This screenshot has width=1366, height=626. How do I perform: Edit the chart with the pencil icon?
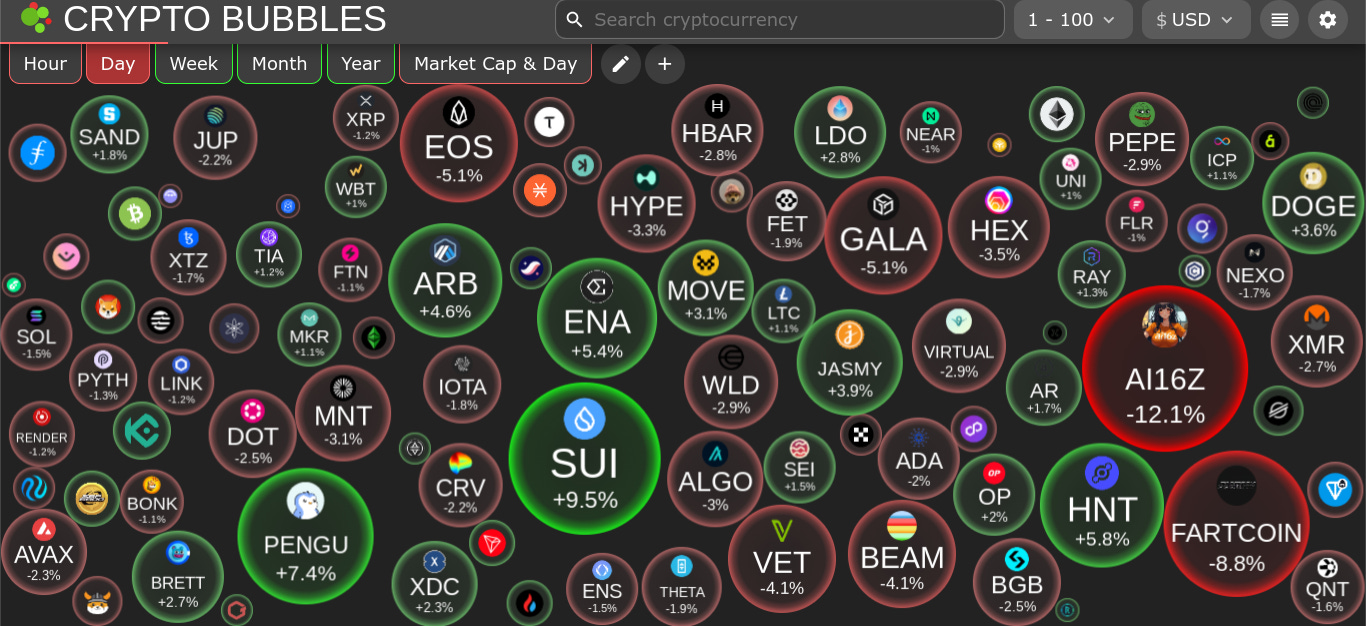click(620, 64)
